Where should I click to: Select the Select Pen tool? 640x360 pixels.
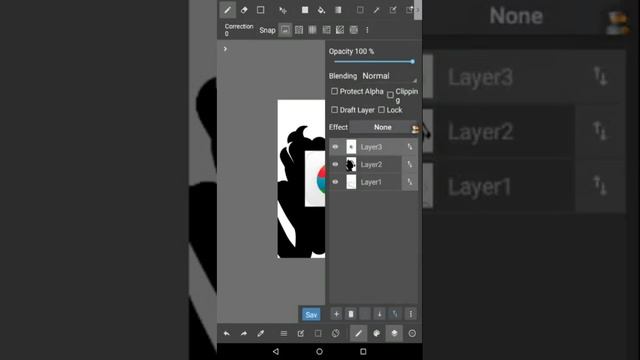tap(393, 10)
